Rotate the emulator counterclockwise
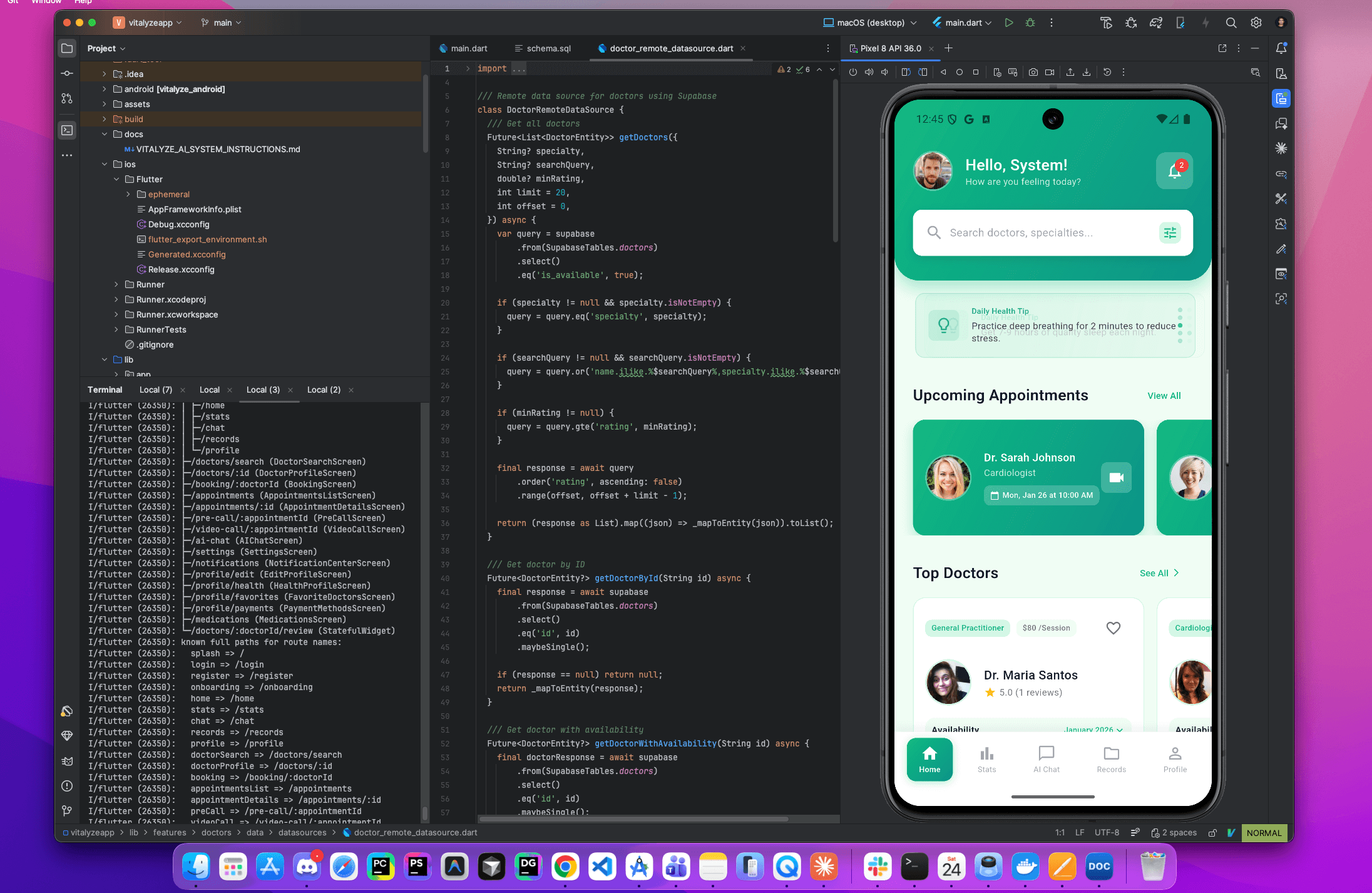1372x893 pixels. [906, 72]
